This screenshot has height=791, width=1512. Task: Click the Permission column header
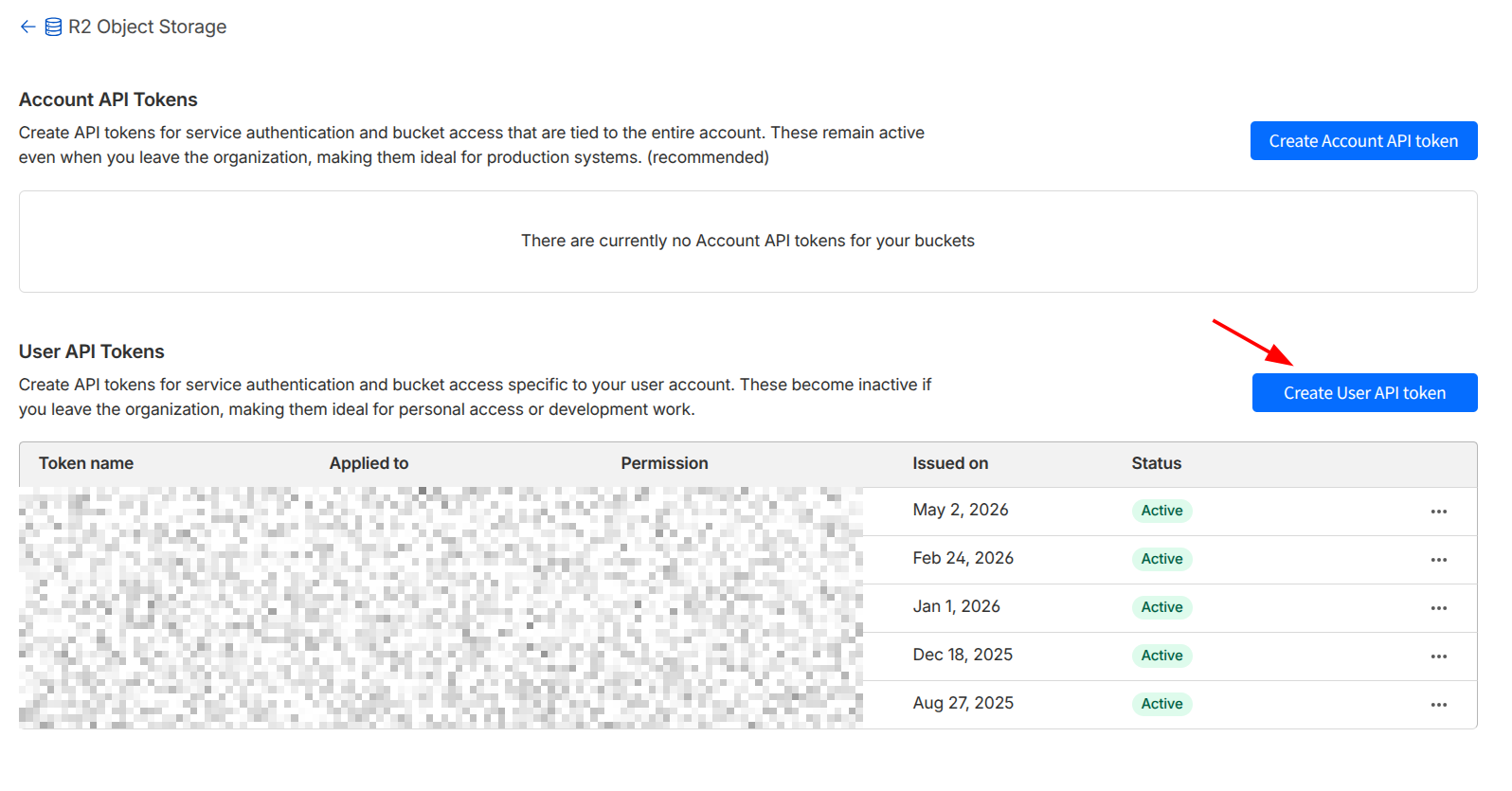point(664,463)
